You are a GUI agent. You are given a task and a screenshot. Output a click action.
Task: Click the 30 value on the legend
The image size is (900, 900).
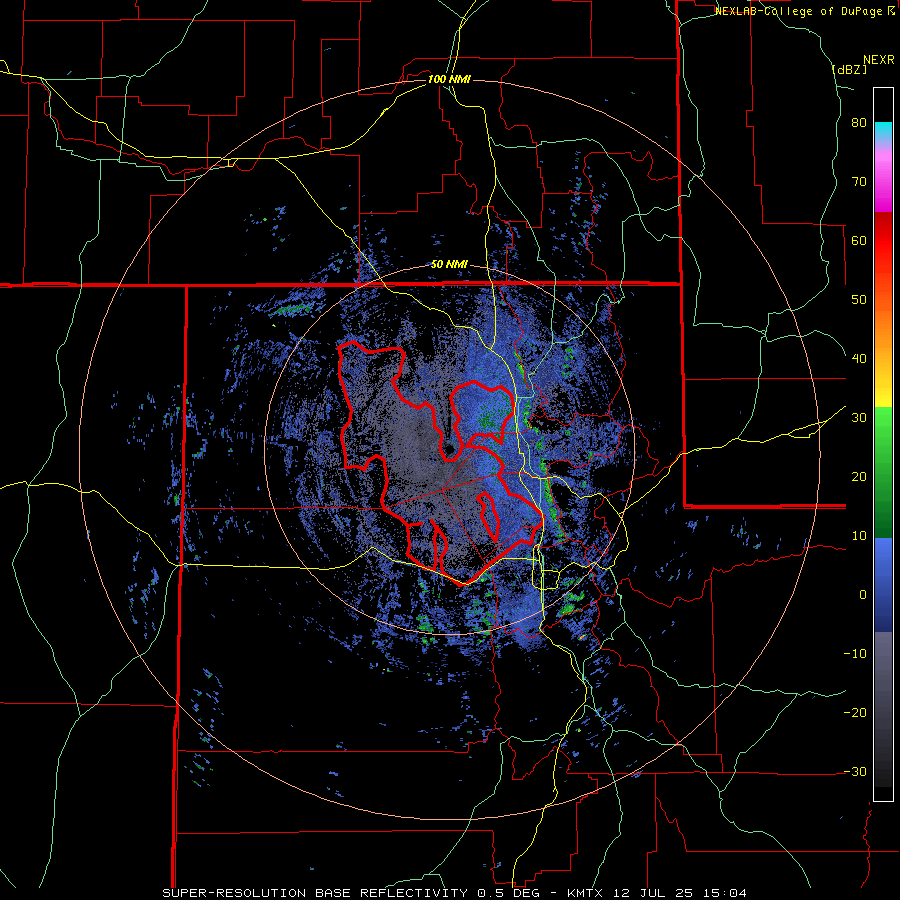coord(859,418)
